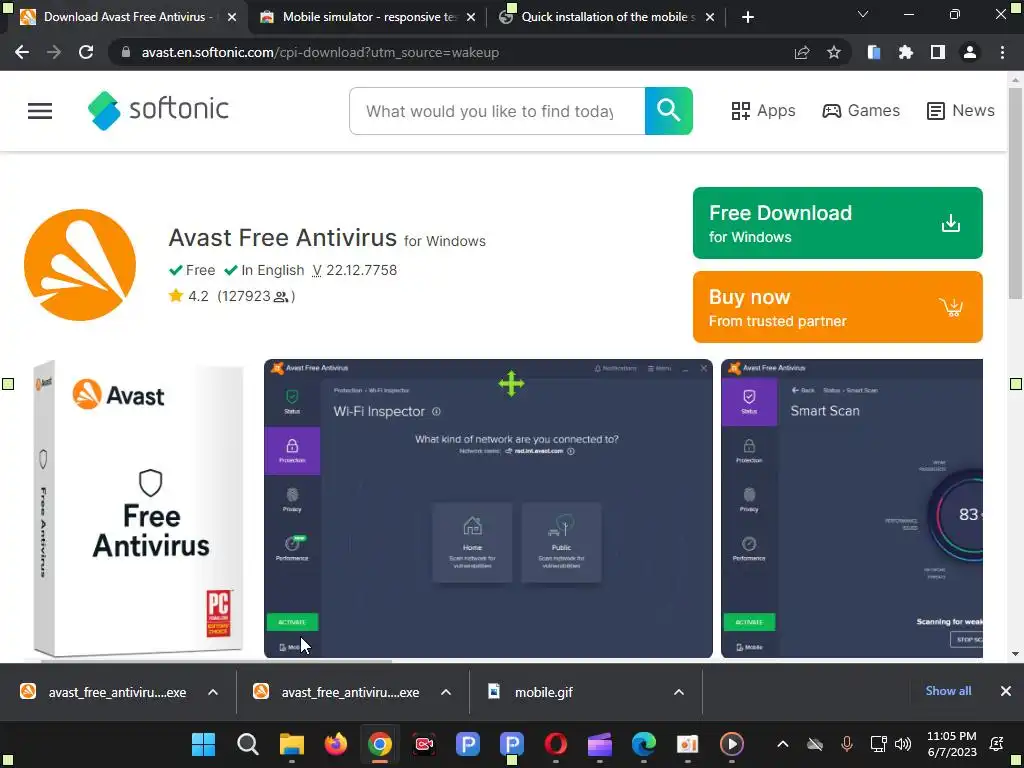Go back in the browser
Image resolution: width=1024 pixels, height=768 pixels.
coord(22,52)
